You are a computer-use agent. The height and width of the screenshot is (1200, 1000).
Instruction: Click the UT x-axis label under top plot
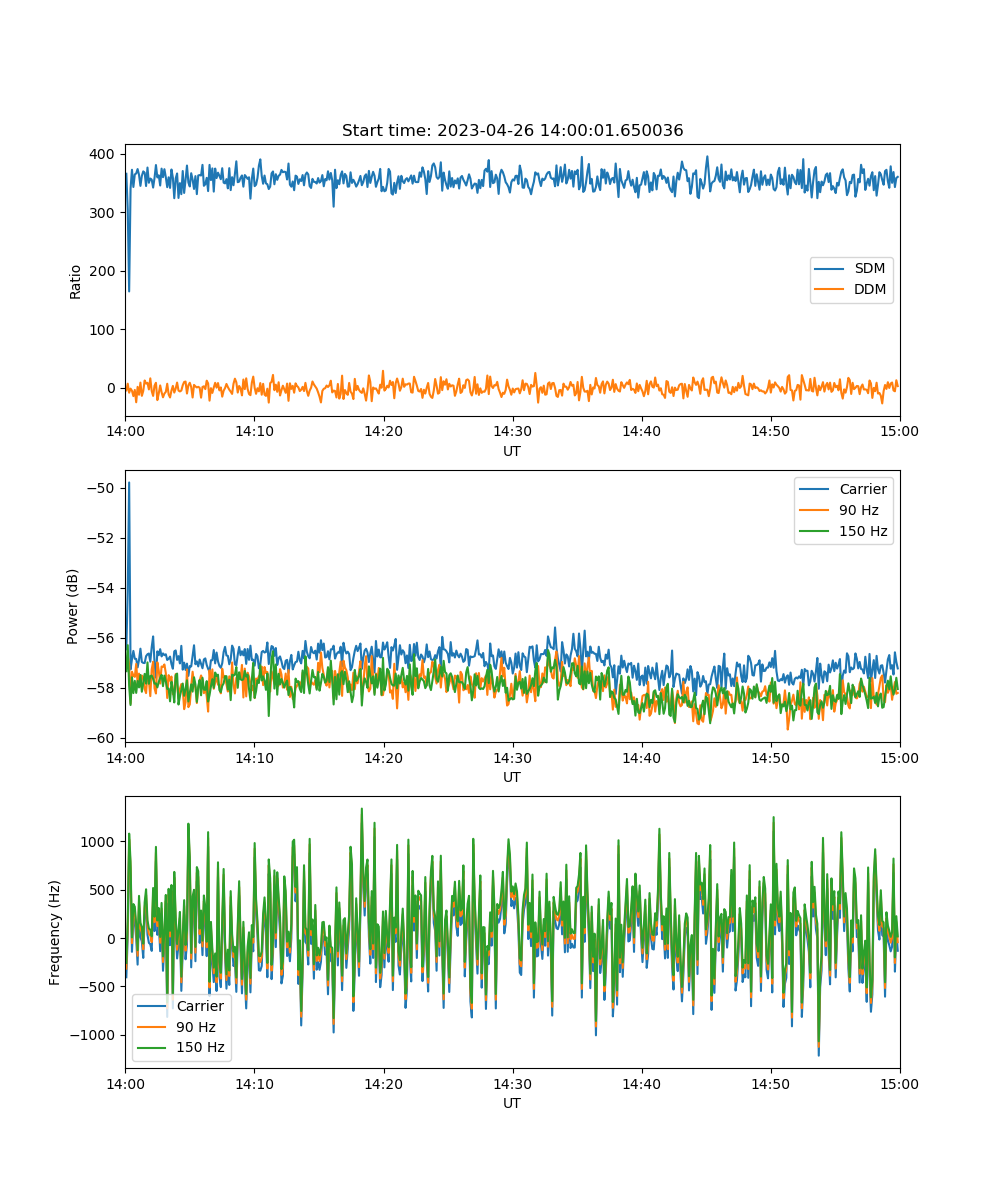pos(512,451)
